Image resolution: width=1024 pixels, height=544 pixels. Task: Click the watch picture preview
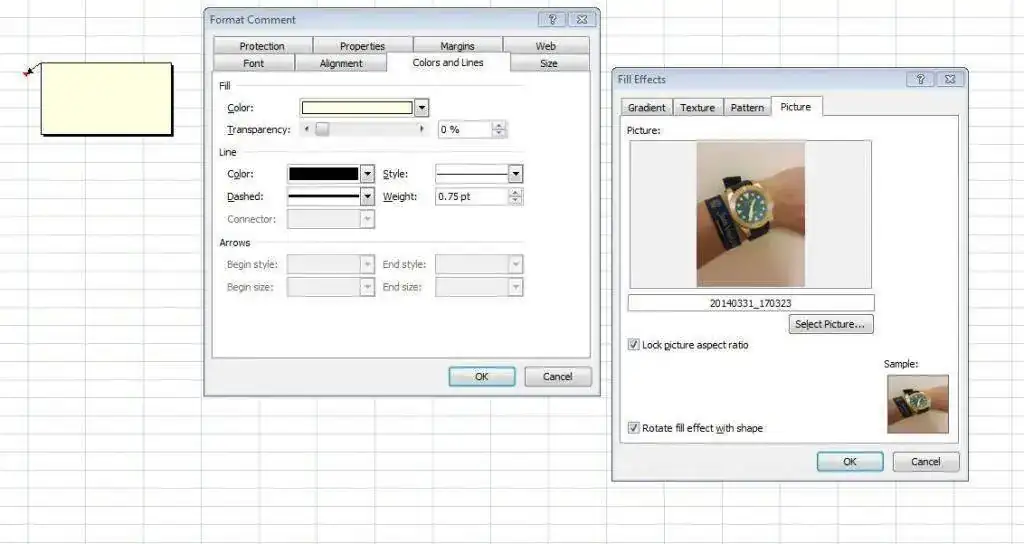pyautogui.click(x=750, y=214)
